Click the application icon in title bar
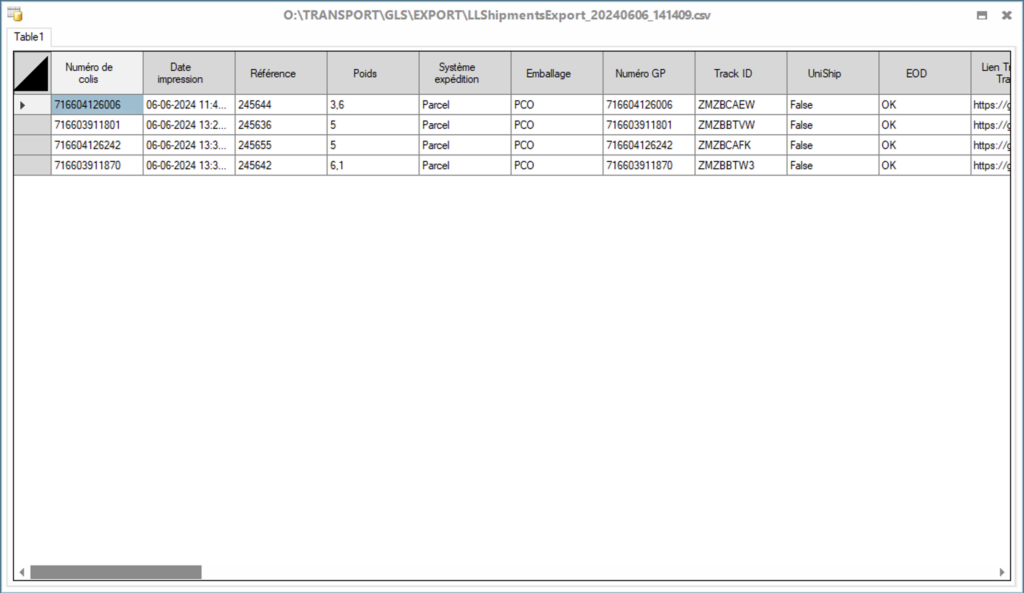The height and width of the screenshot is (593, 1024). pyautogui.click(x=15, y=15)
